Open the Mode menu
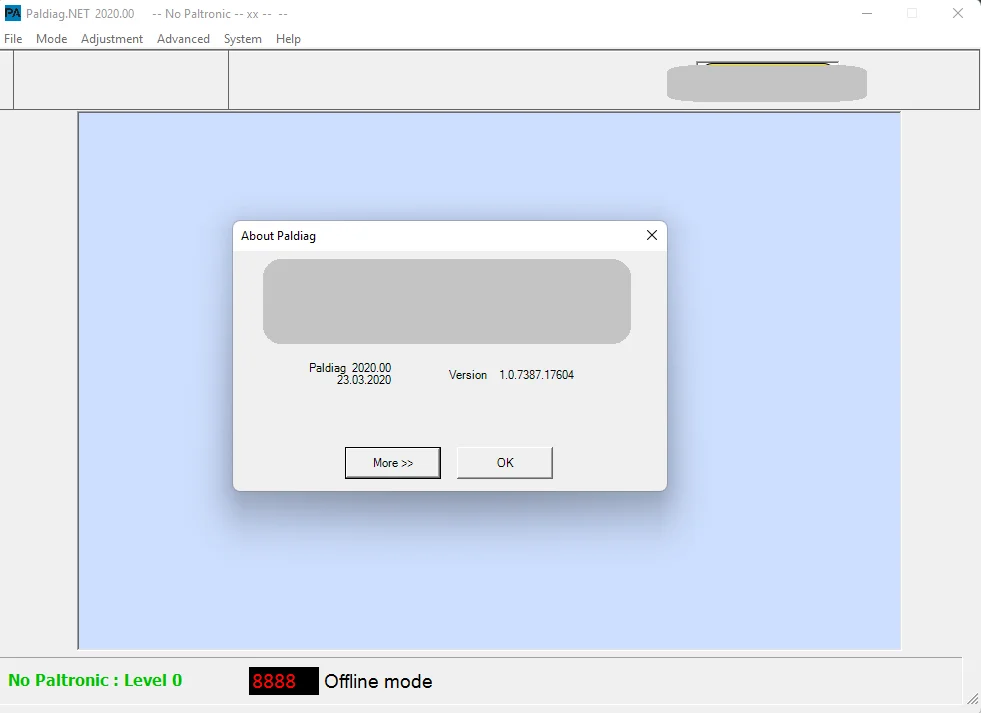This screenshot has height=713, width=981. point(51,39)
